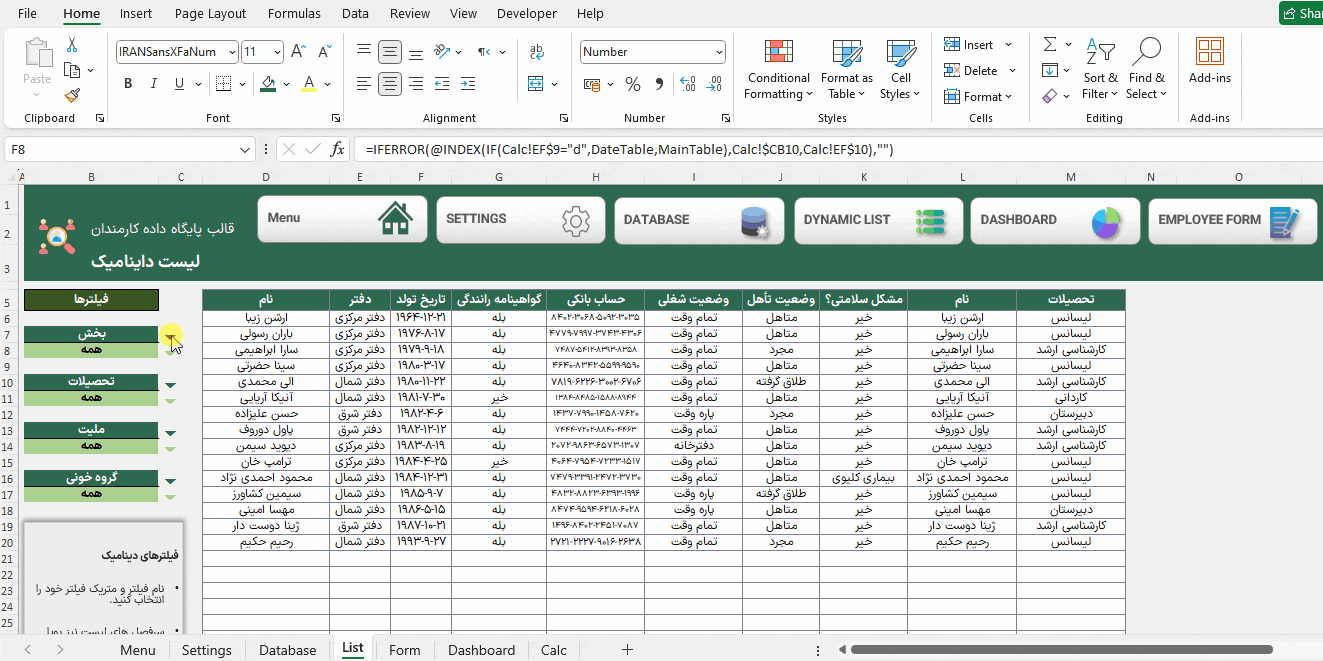The width and height of the screenshot is (1323, 661).
Task: Click the Insert Function fx icon
Action: [x=337, y=149]
